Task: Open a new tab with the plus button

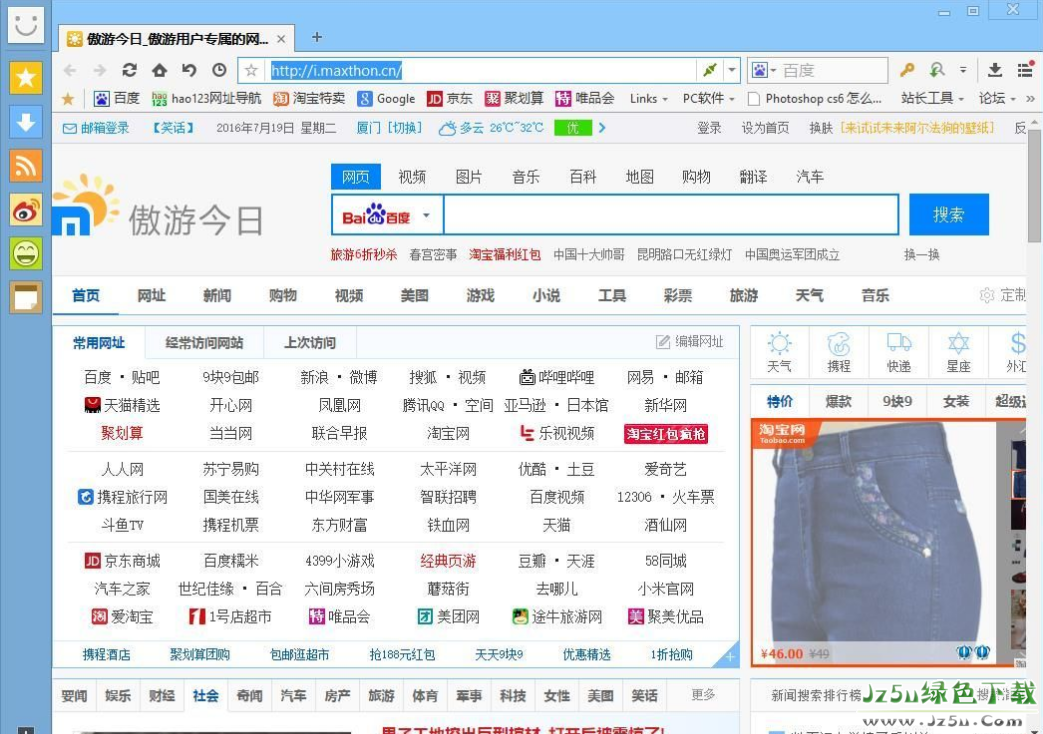Action: [317, 38]
